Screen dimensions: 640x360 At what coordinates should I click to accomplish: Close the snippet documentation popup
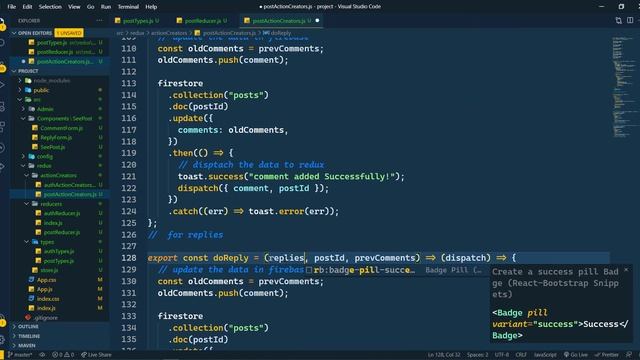point(626,270)
